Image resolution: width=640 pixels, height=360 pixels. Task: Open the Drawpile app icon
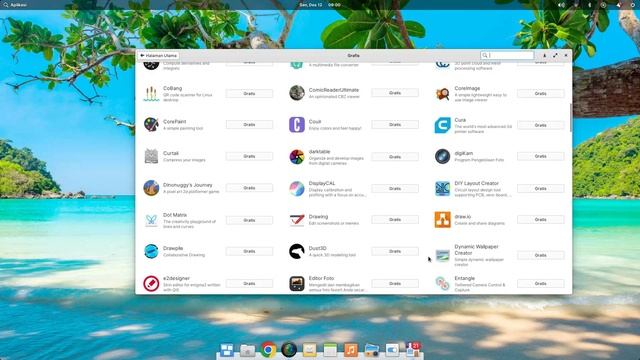[x=151, y=251]
